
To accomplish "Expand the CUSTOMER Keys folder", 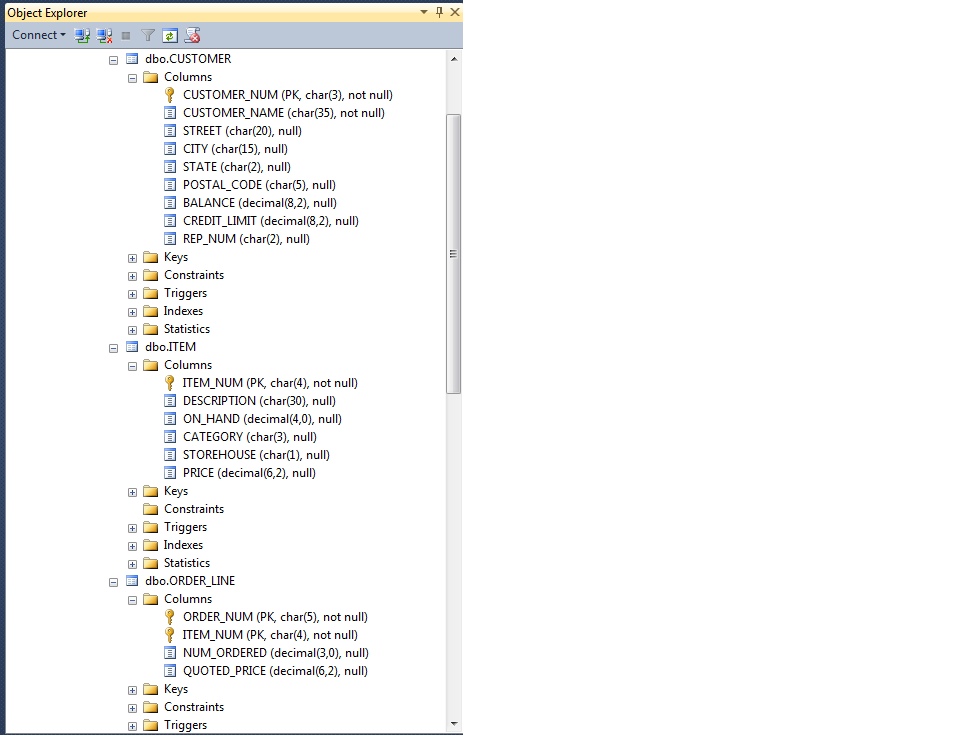I will coord(132,258).
